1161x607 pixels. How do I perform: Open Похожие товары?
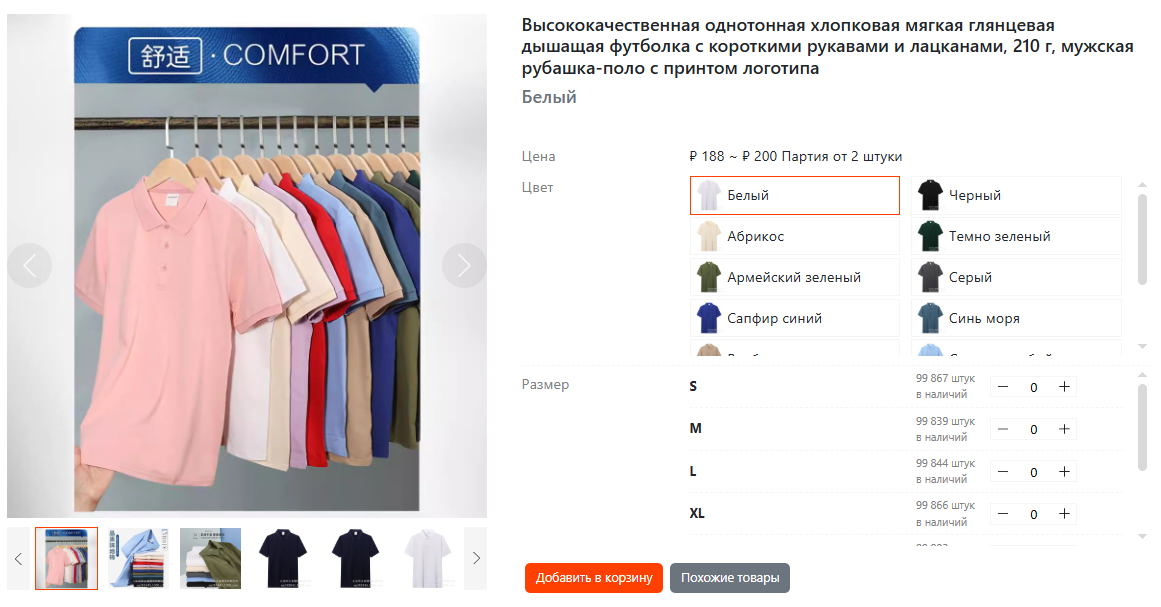pyautogui.click(x=730, y=578)
